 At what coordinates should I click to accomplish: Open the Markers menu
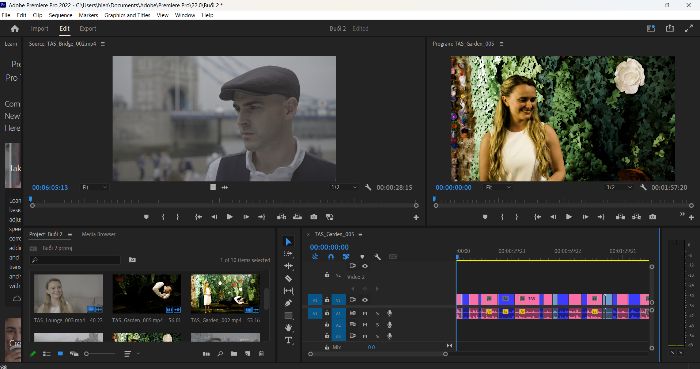(88, 15)
